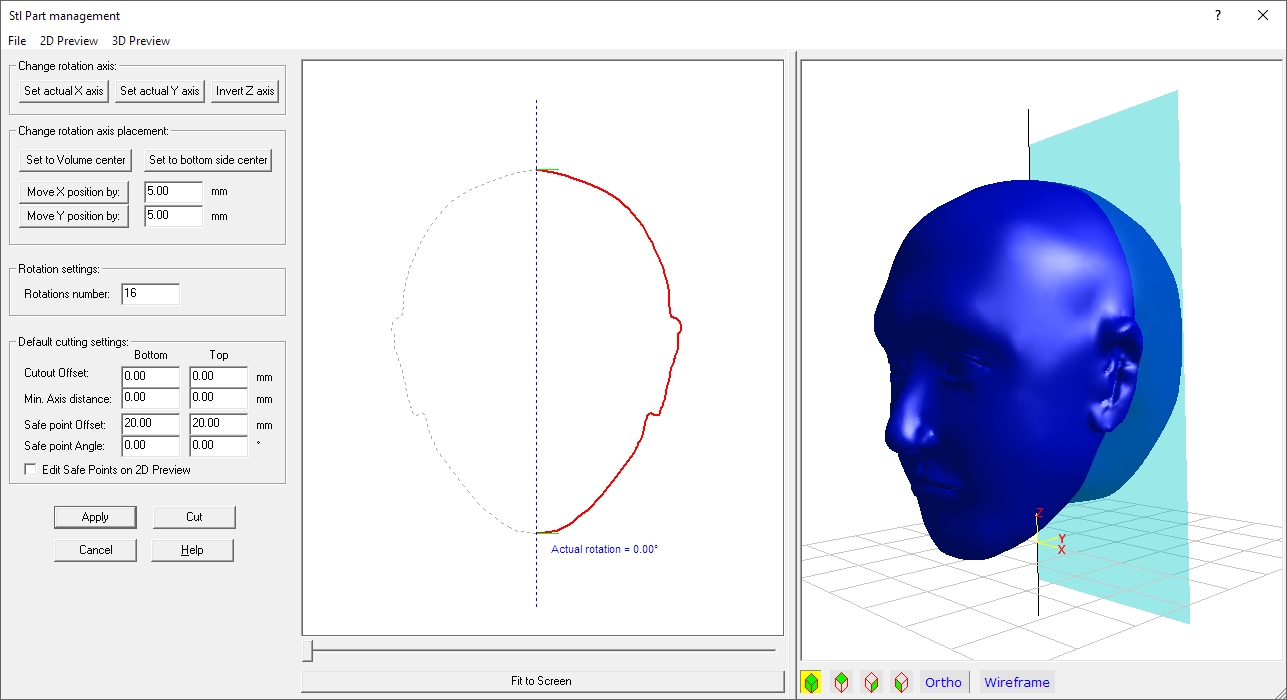Click Set to Volume center
1287x700 pixels.
click(74, 160)
